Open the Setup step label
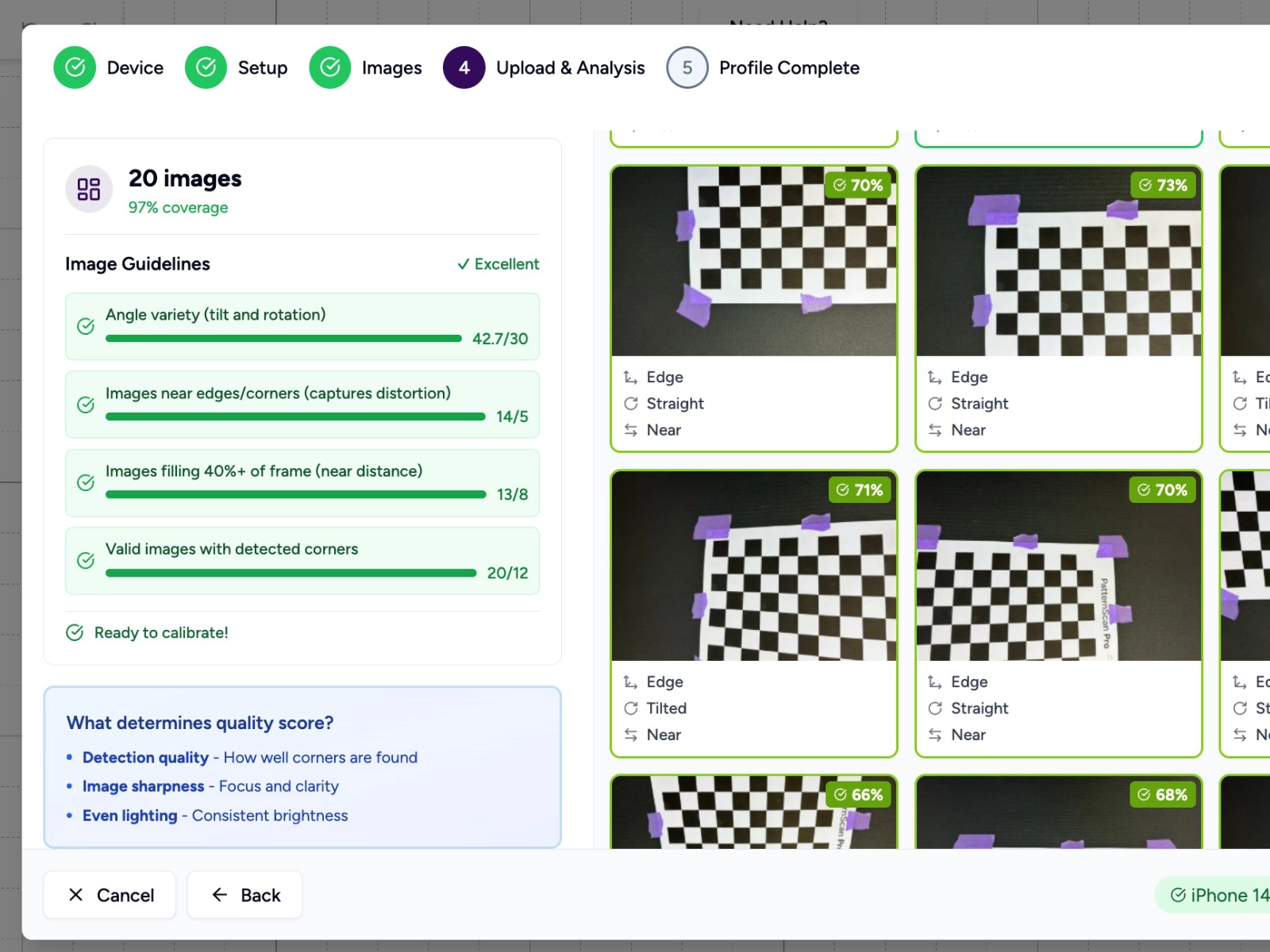Screen dimensions: 1270x952 click(x=263, y=68)
